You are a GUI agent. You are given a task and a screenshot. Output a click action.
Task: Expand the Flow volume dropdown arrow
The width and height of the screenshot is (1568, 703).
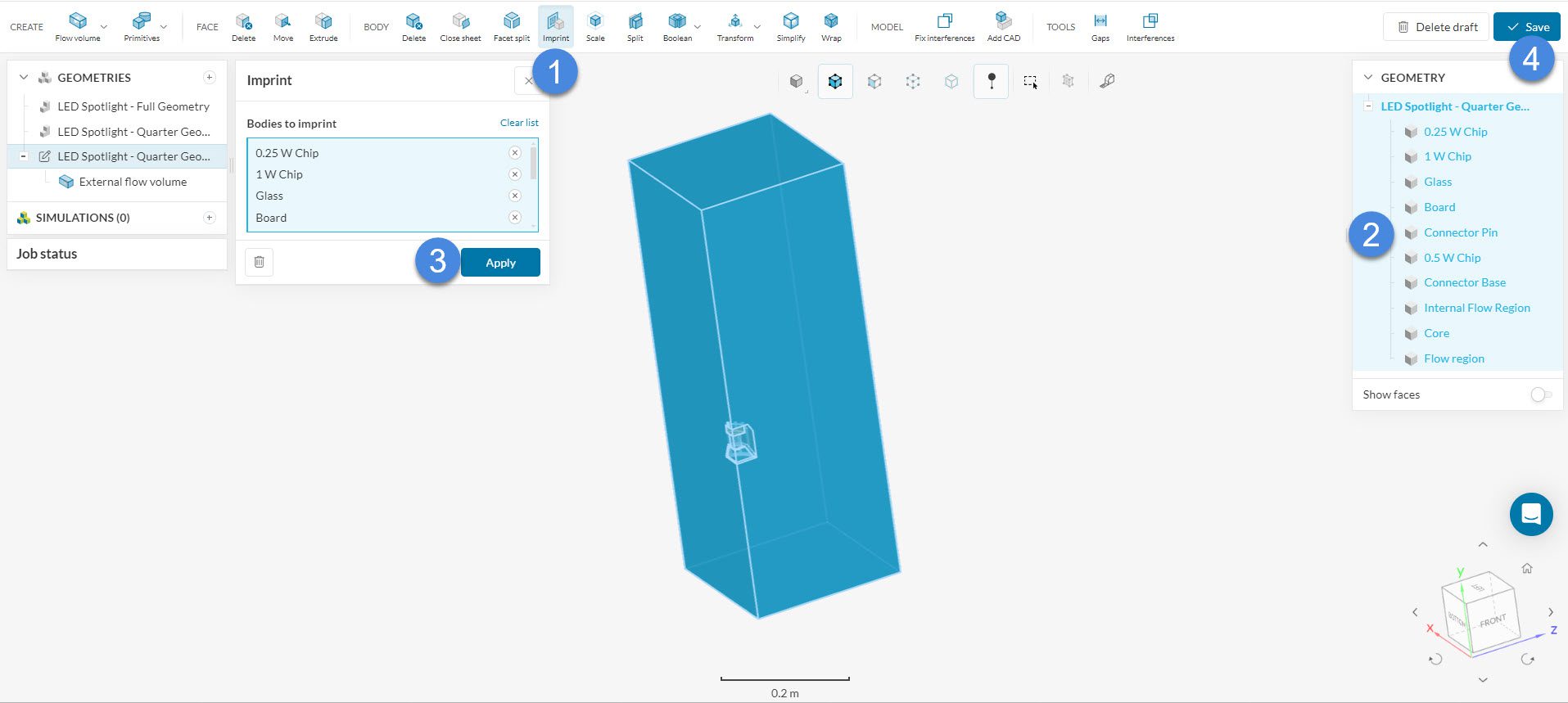[x=104, y=27]
